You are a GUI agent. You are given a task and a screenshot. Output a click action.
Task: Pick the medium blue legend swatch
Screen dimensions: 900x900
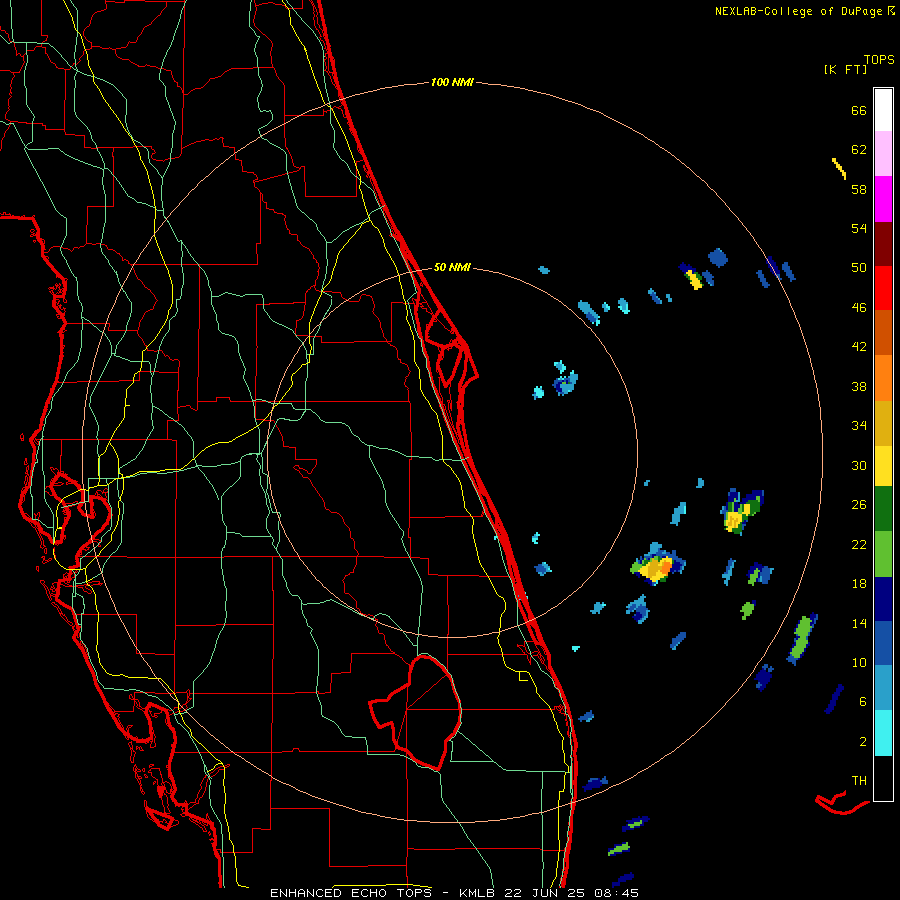[x=883, y=643]
